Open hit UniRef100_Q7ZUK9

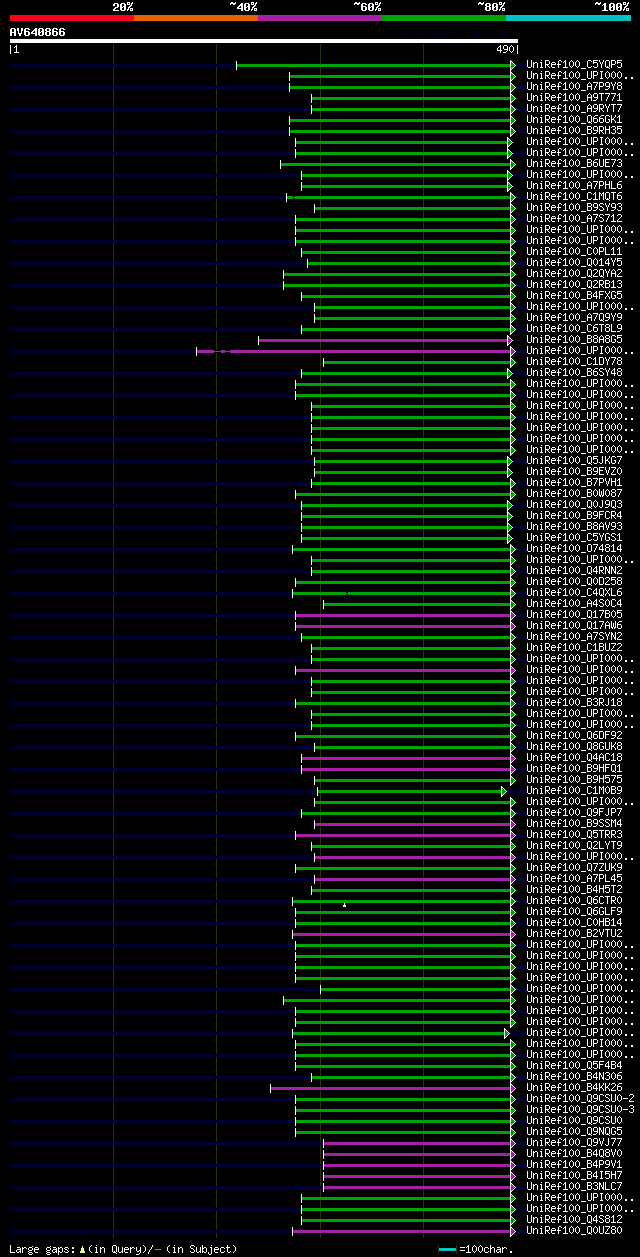click(574, 868)
